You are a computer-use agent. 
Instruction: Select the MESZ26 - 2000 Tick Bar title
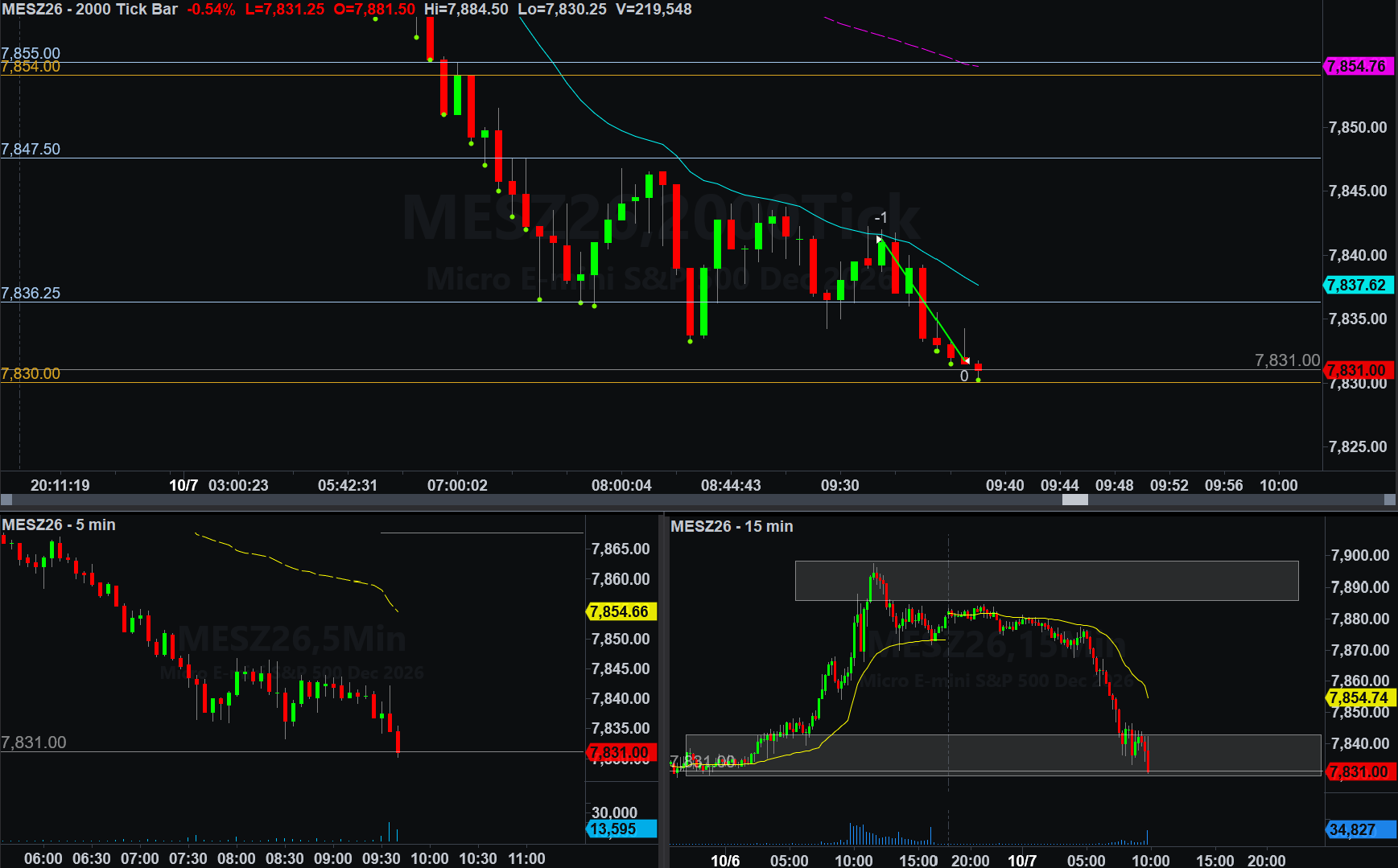[x=89, y=10]
